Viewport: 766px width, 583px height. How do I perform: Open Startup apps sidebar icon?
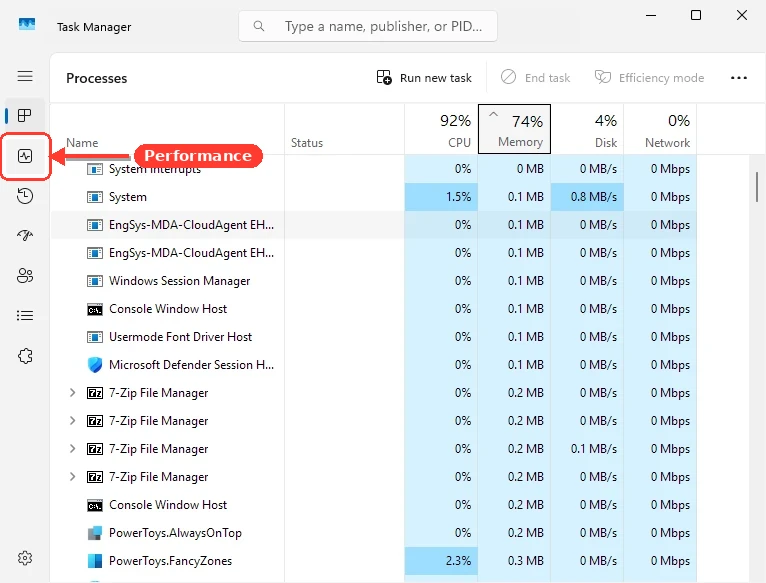click(x=25, y=236)
